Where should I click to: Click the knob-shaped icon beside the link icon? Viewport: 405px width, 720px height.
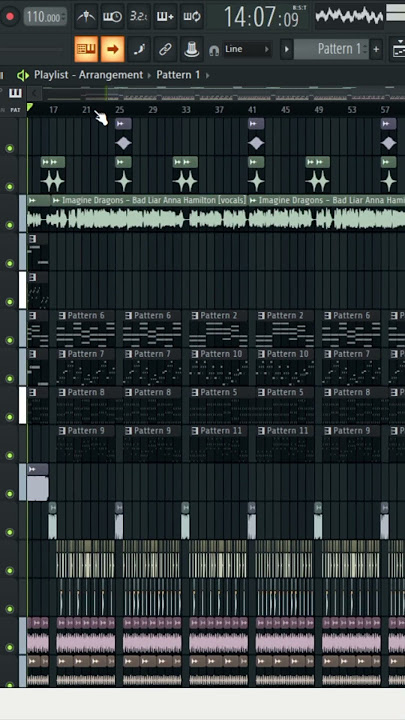pyautogui.click(x=191, y=49)
